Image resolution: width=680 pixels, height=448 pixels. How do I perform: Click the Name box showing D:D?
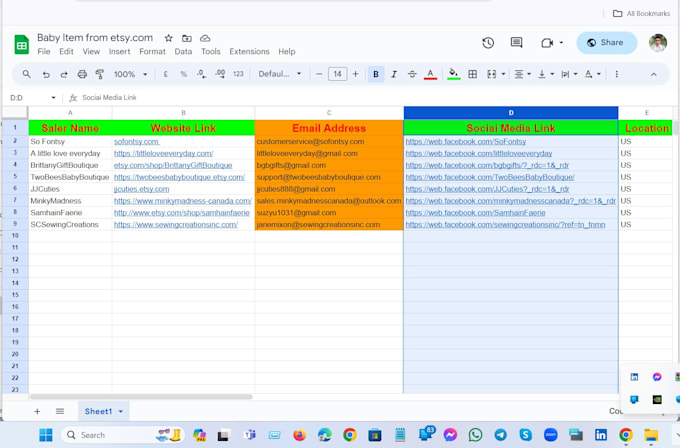(33, 98)
